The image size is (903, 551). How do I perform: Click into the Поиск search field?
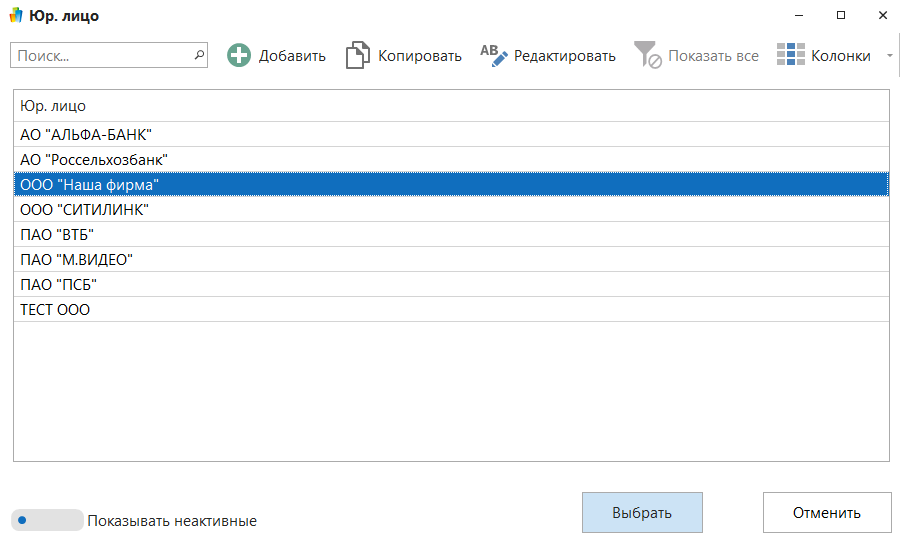[x=100, y=55]
